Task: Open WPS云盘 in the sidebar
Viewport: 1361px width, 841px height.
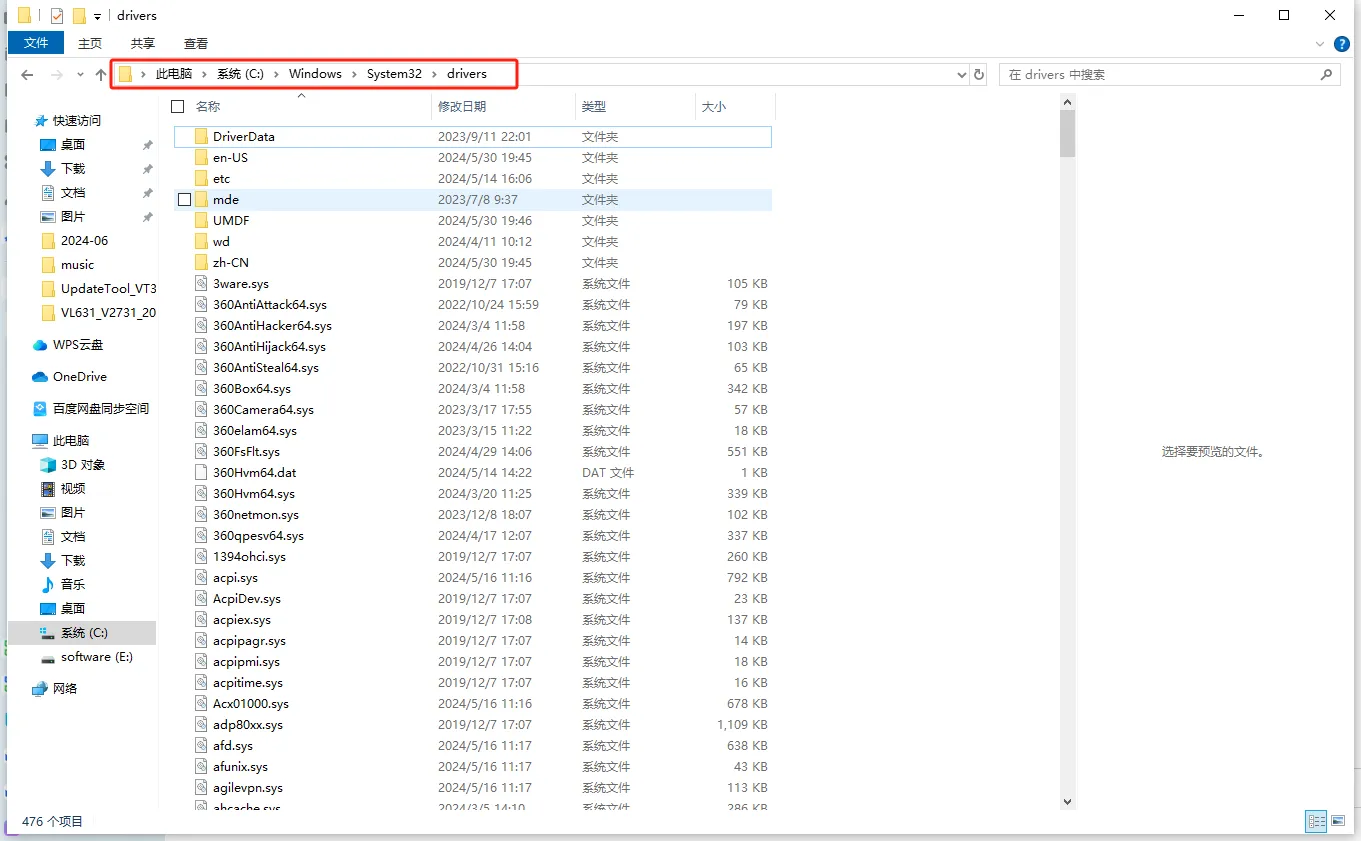Action: pyautogui.click(x=77, y=345)
